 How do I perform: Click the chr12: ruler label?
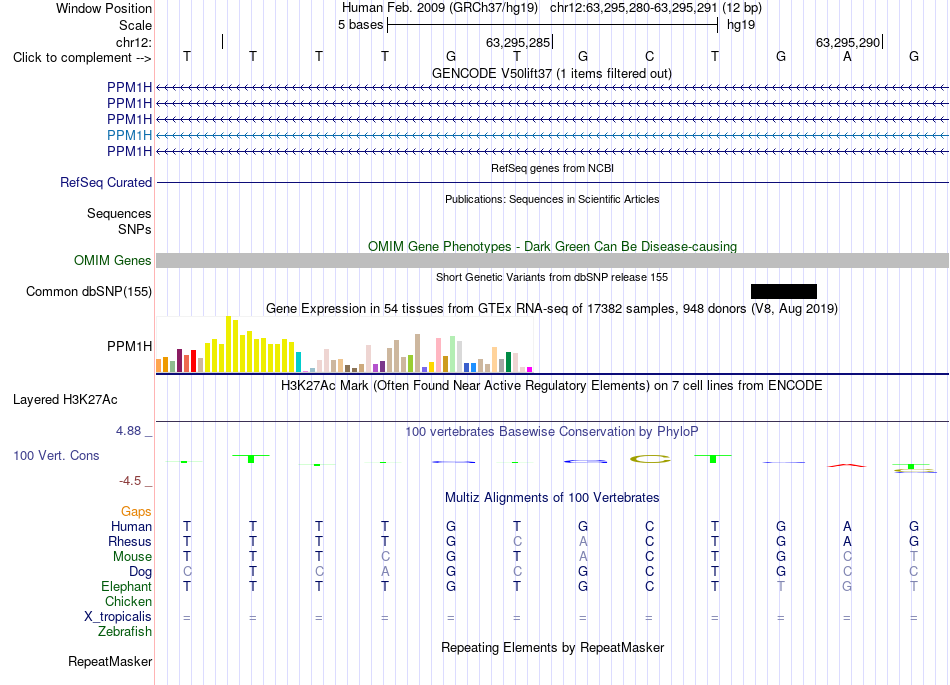coord(134,42)
